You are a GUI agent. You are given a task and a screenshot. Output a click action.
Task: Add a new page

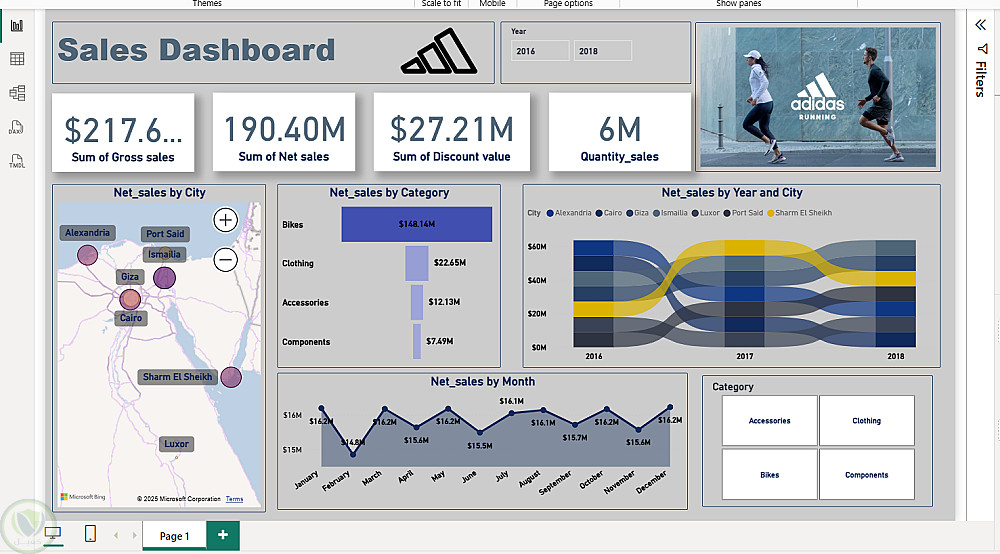click(223, 535)
